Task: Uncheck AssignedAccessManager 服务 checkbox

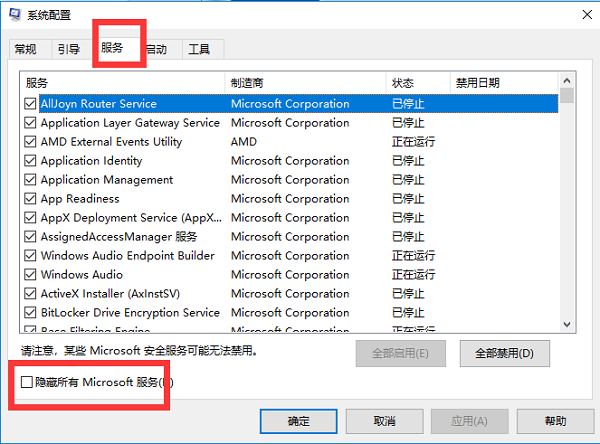Action: [30, 237]
